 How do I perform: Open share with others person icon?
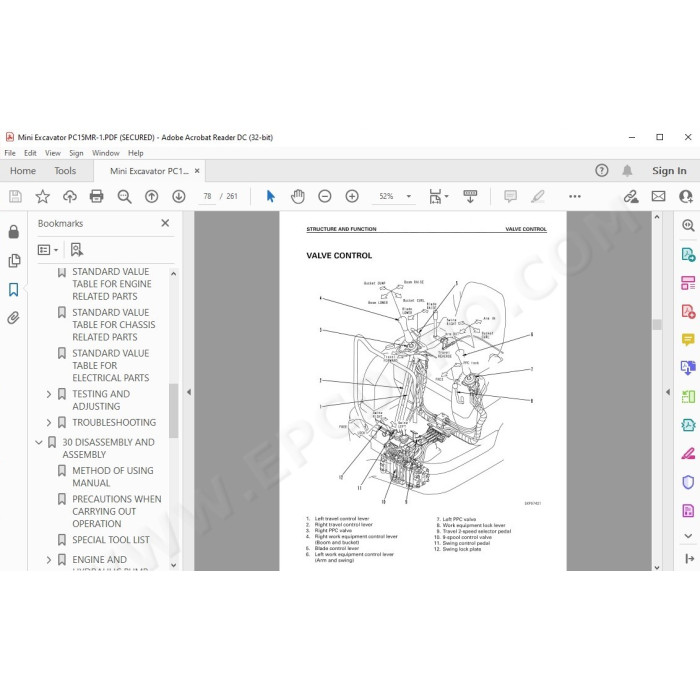685,196
